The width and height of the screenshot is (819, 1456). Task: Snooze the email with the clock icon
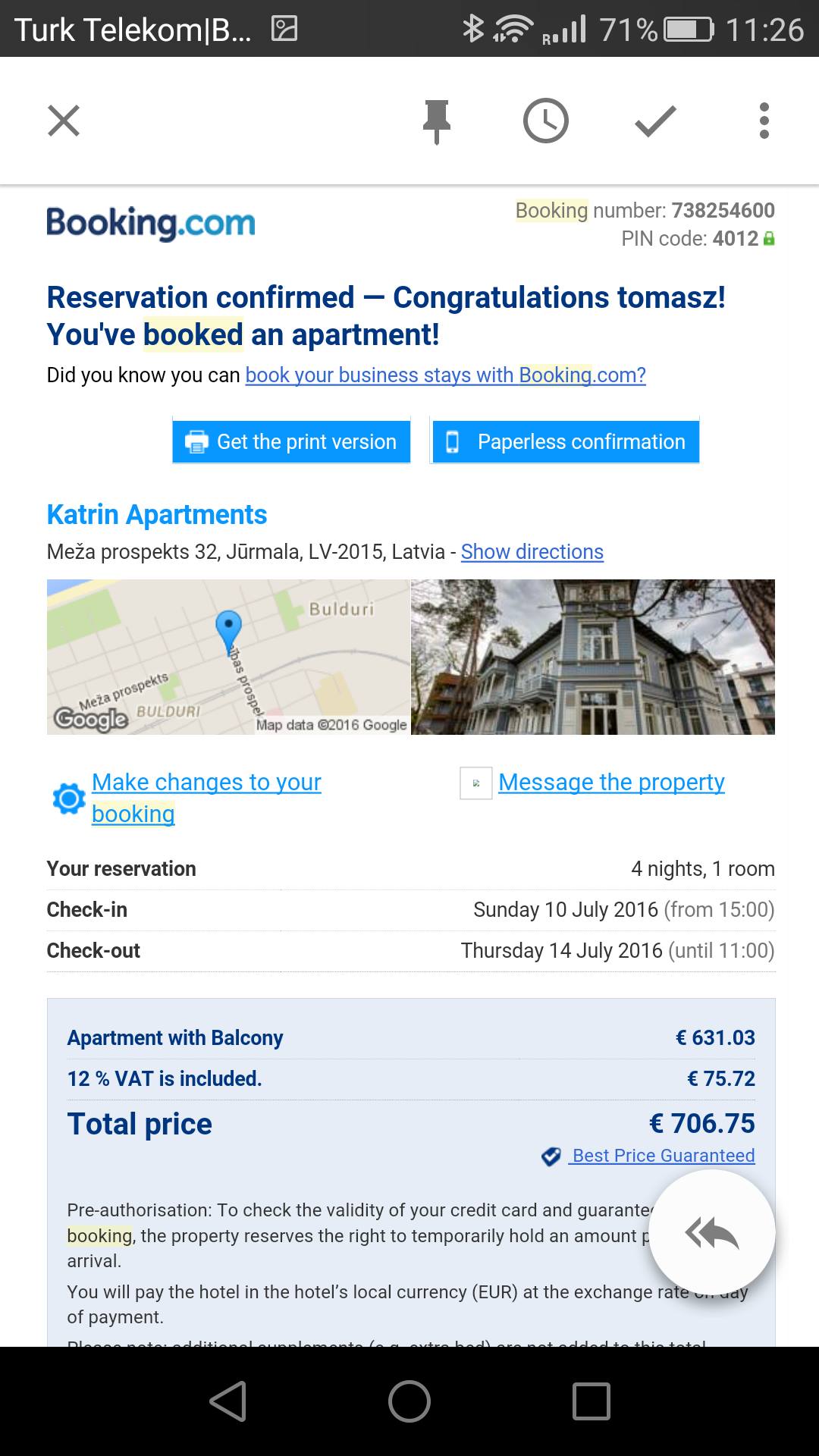[x=545, y=121]
